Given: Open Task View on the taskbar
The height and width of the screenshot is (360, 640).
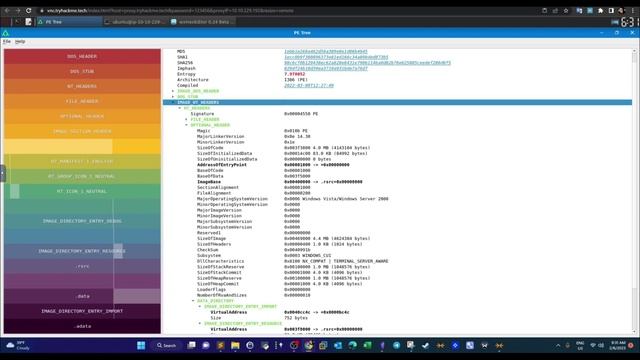Looking at the screenshot, I should [191, 346].
